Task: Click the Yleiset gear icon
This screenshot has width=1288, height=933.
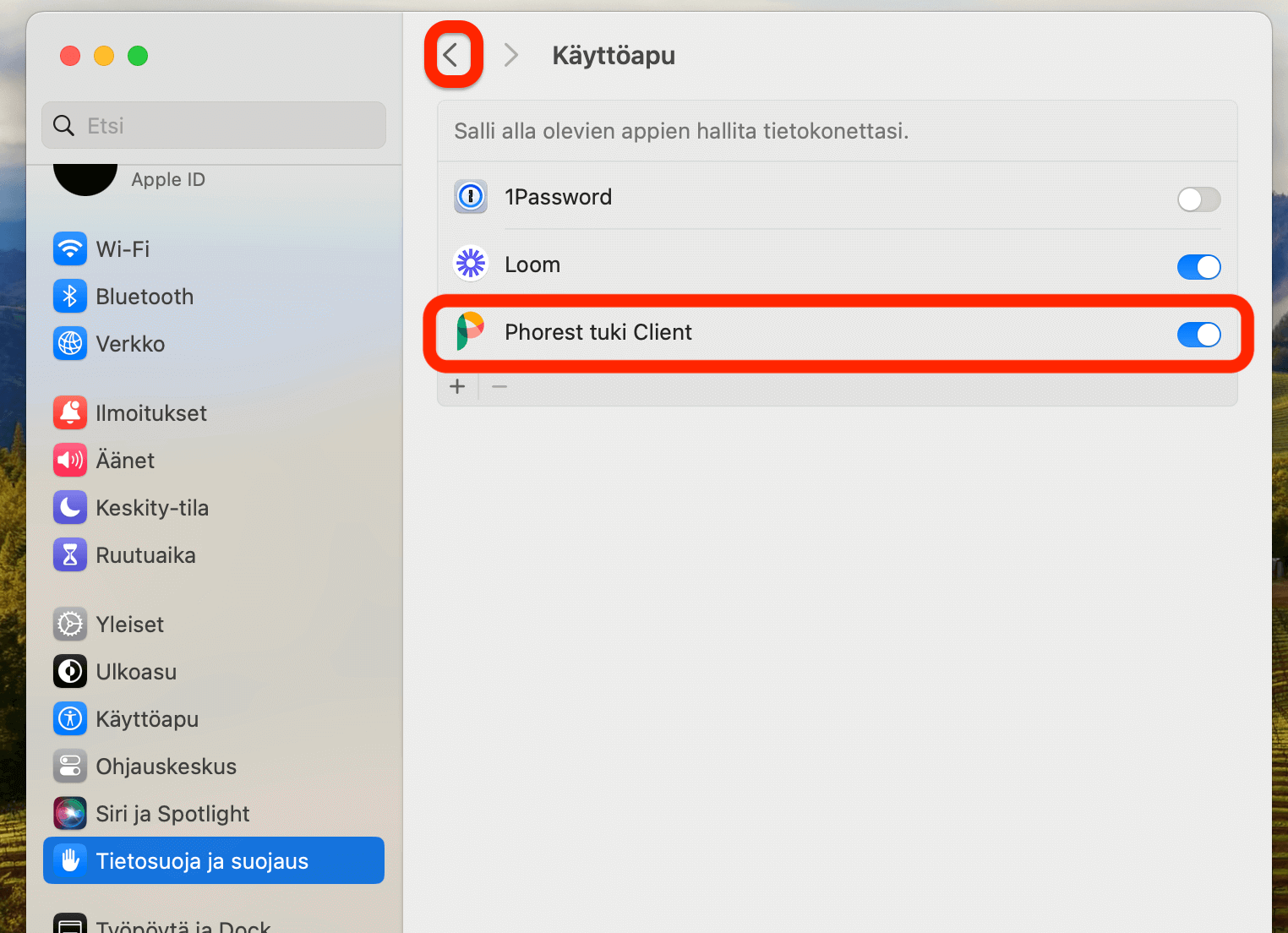Action: click(70, 624)
